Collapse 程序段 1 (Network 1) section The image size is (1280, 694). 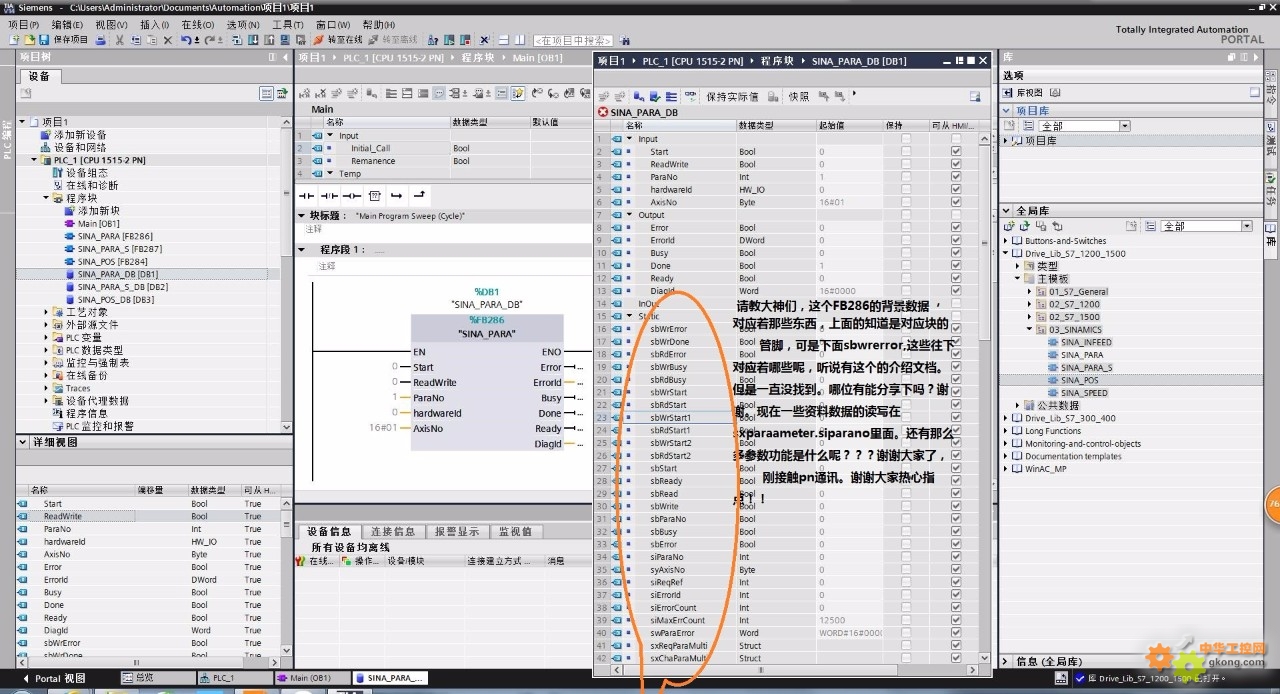[302, 250]
